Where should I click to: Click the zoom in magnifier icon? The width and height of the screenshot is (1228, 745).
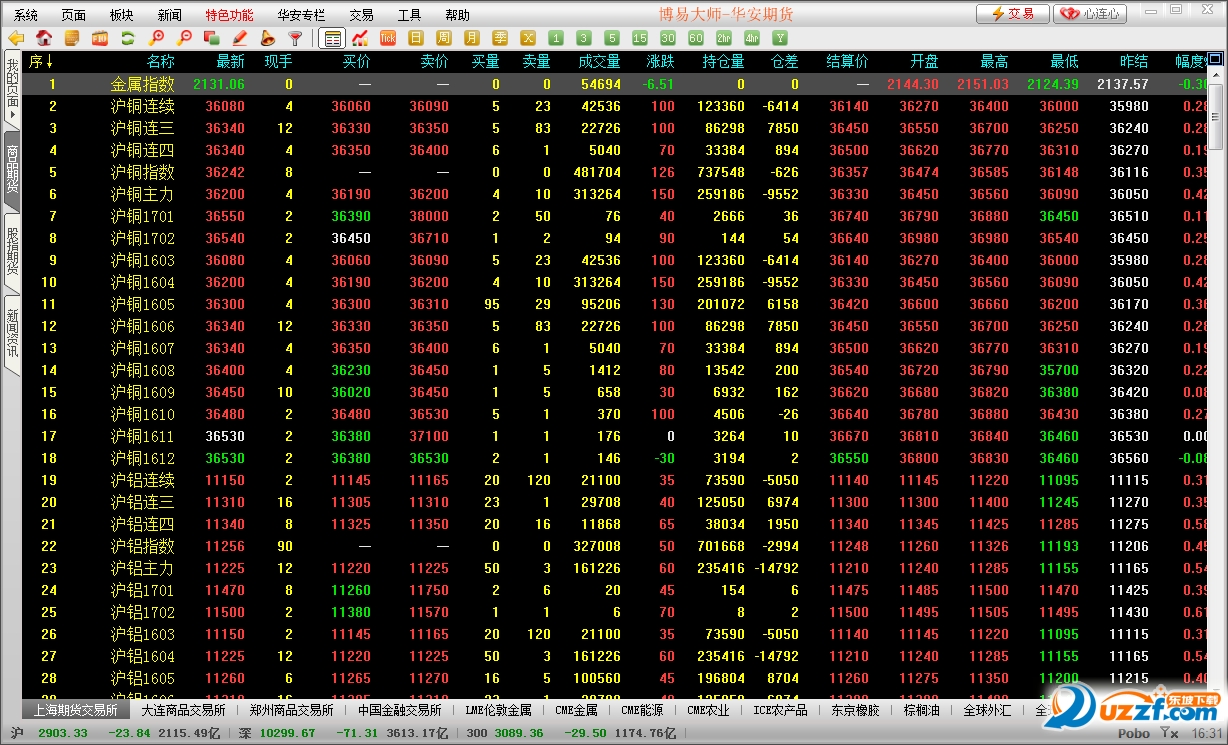(x=156, y=39)
